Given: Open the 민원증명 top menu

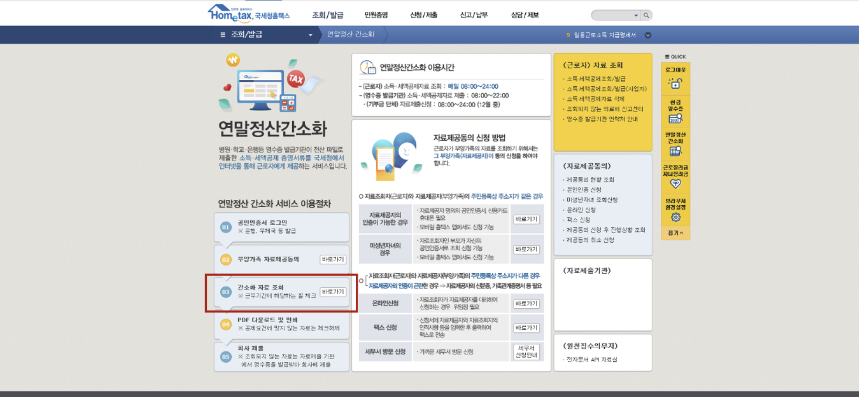Looking at the screenshot, I should pos(376,15).
